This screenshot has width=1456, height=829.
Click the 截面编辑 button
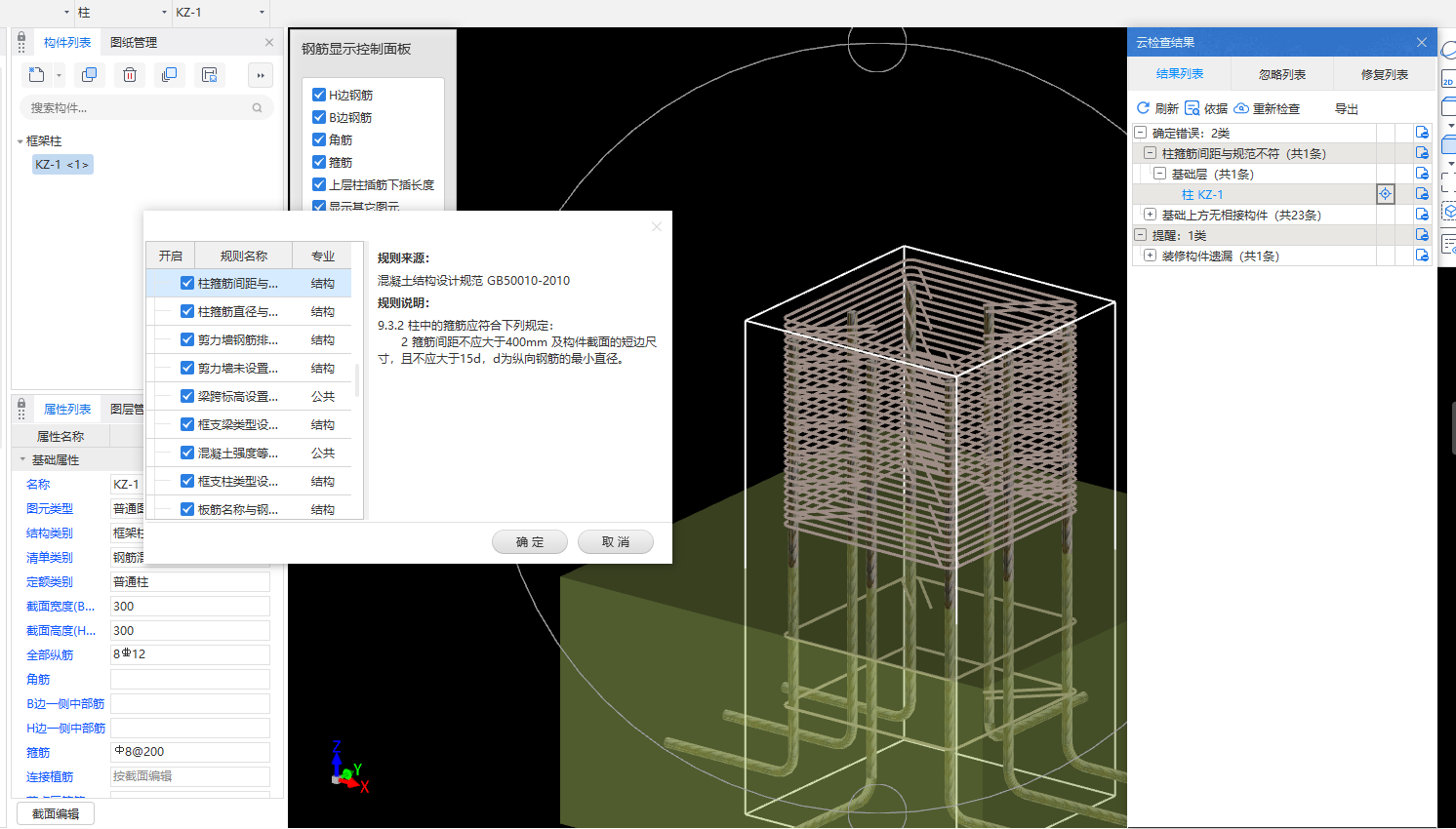(x=56, y=813)
